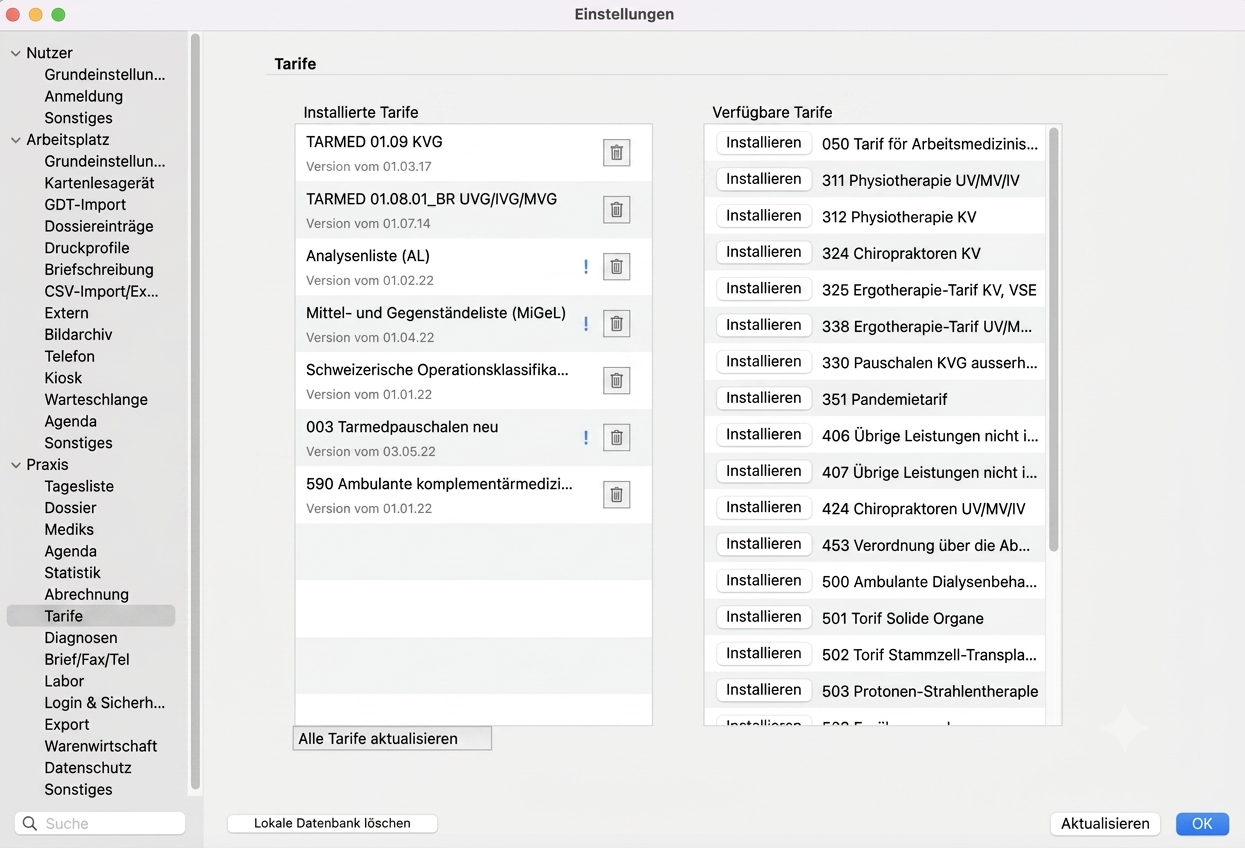Open Tagesliste under Praxis

pyautogui.click(x=79, y=487)
